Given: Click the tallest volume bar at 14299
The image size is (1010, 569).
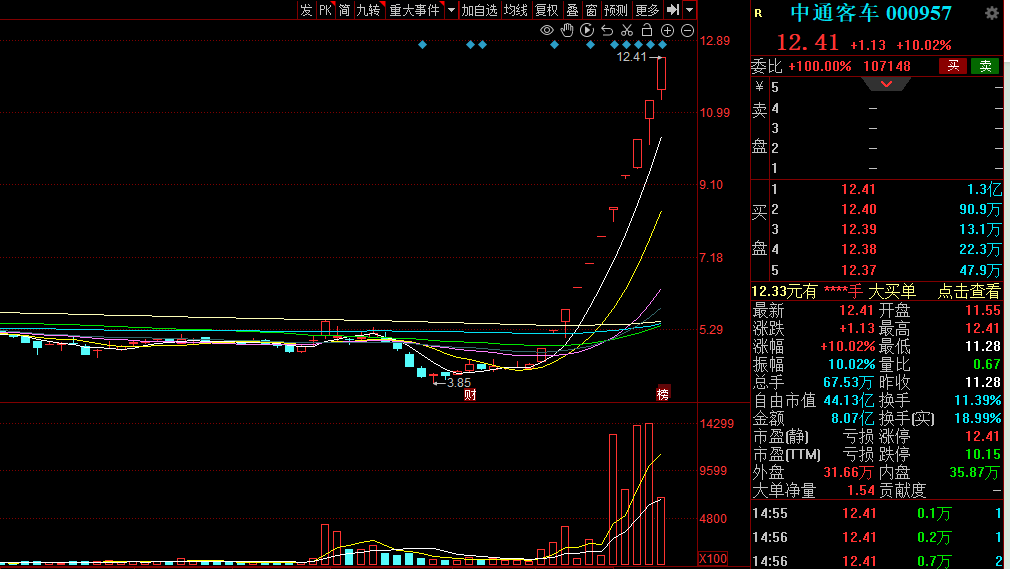Looking at the screenshot, I should [649, 494].
